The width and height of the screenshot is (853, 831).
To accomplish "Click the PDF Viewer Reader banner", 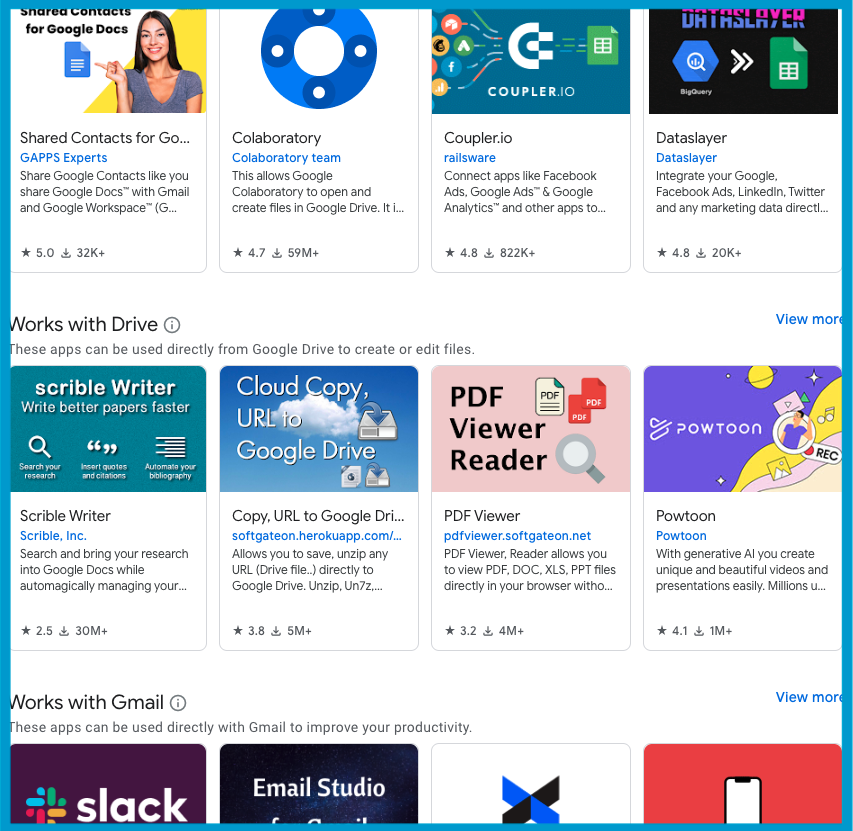I will click(x=530, y=429).
